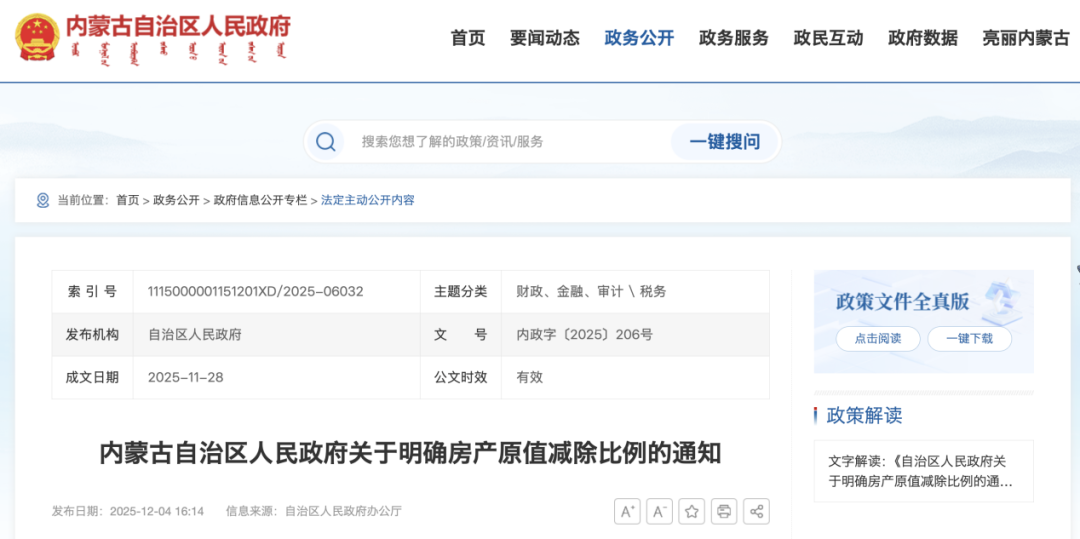Click the increase font size A+ icon
The height and width of the screenshot is (539, 1080).
pyautogui.click(x=627, y=511)
